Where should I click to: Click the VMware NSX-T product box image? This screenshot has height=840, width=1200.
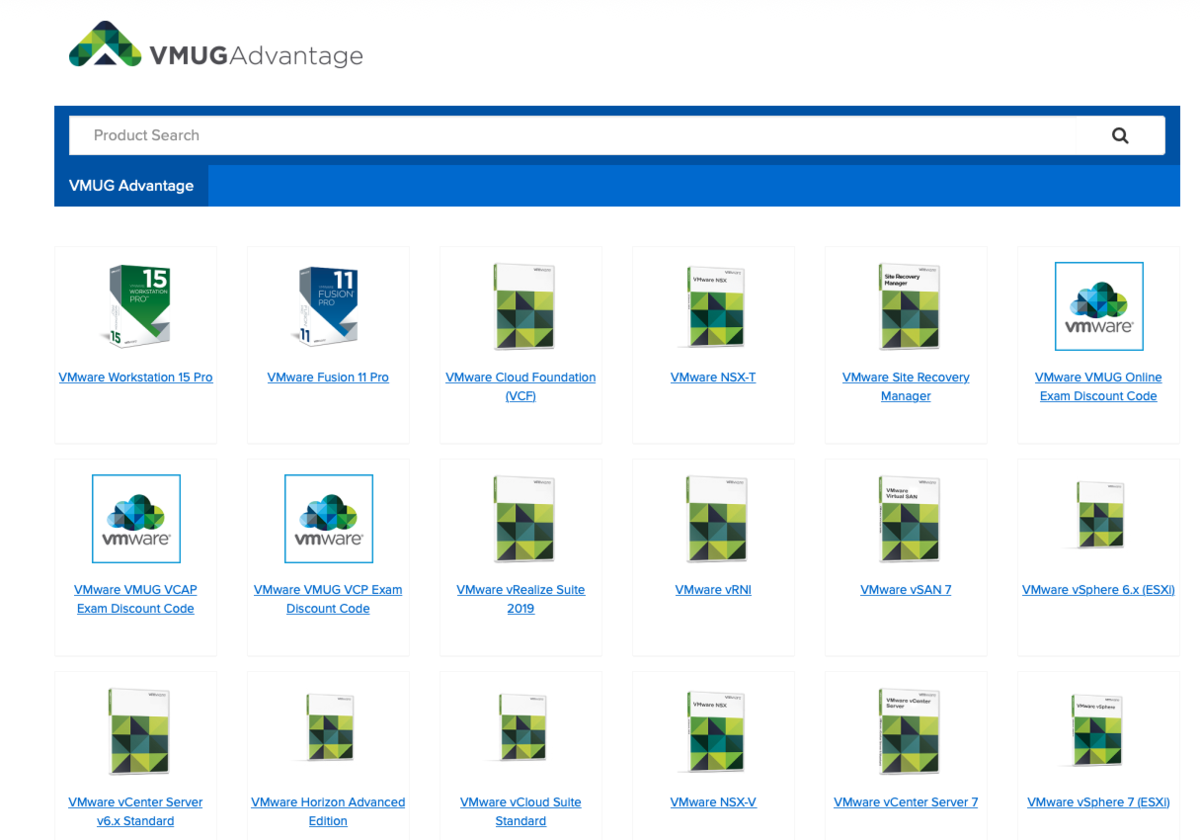coord(713,306)
